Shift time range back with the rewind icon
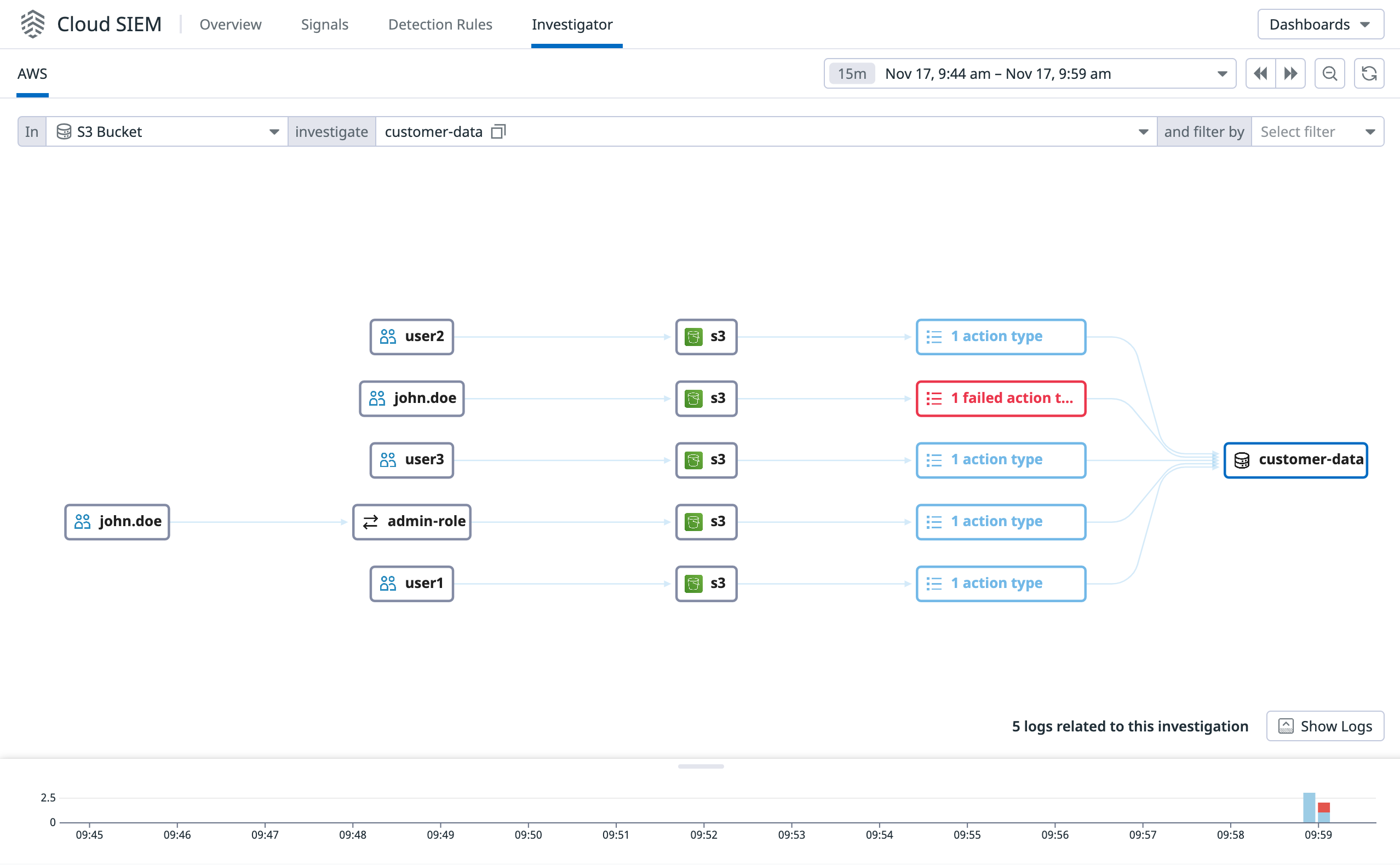 point(1261,73)
